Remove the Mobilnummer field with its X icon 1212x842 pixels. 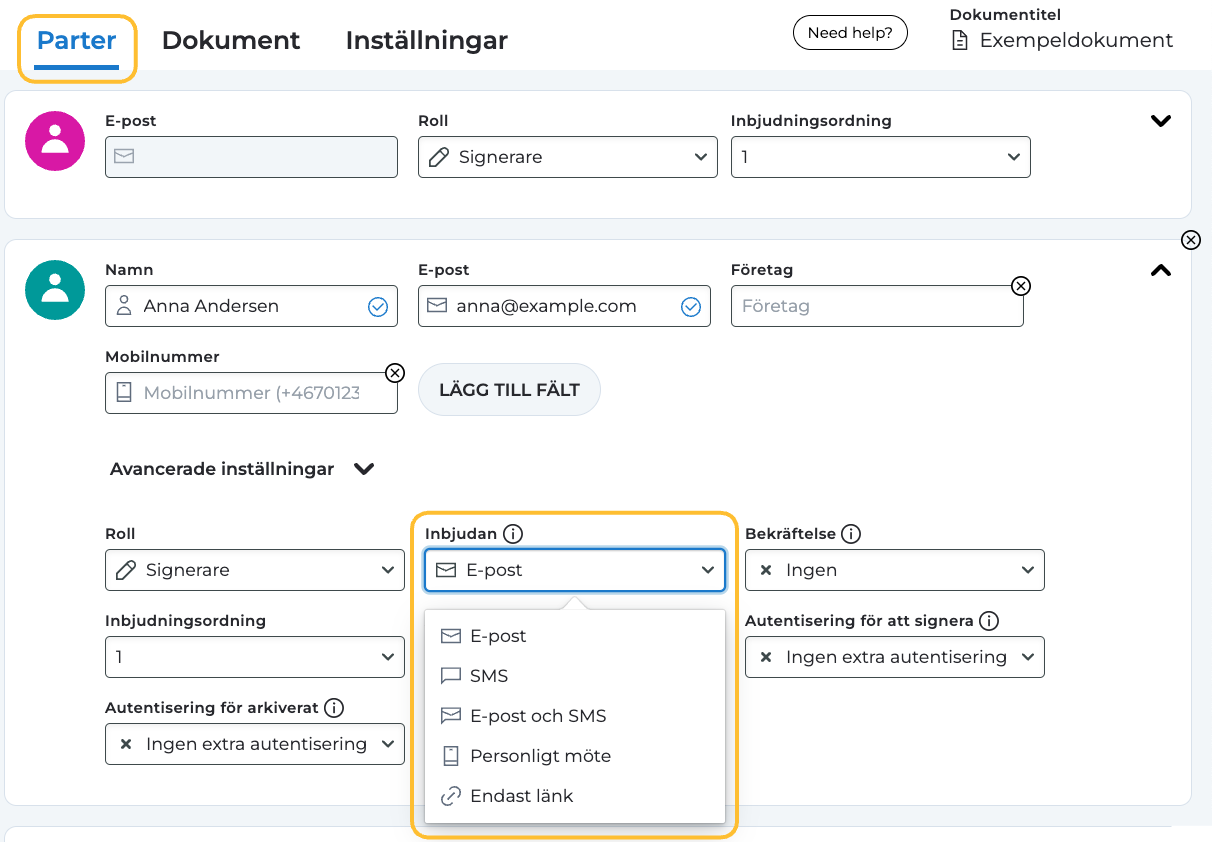pos(395,373)
